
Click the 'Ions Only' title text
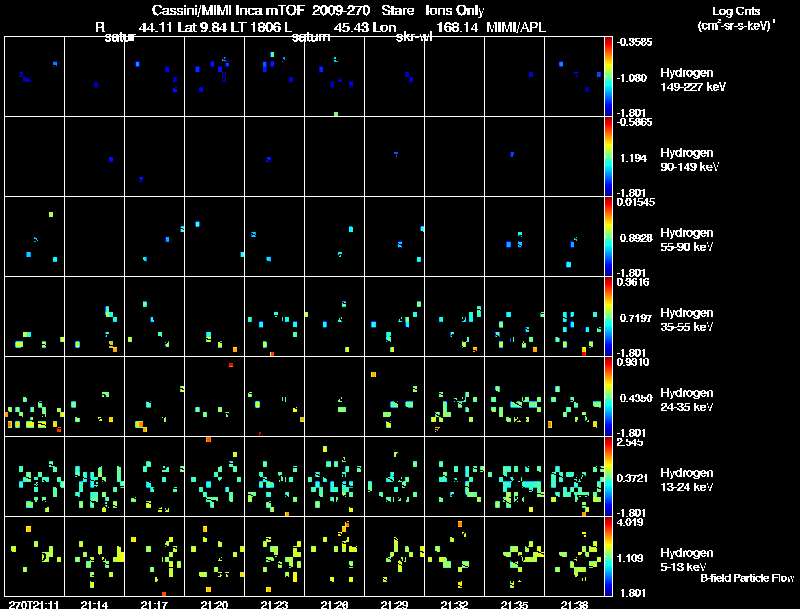(455, 11)
